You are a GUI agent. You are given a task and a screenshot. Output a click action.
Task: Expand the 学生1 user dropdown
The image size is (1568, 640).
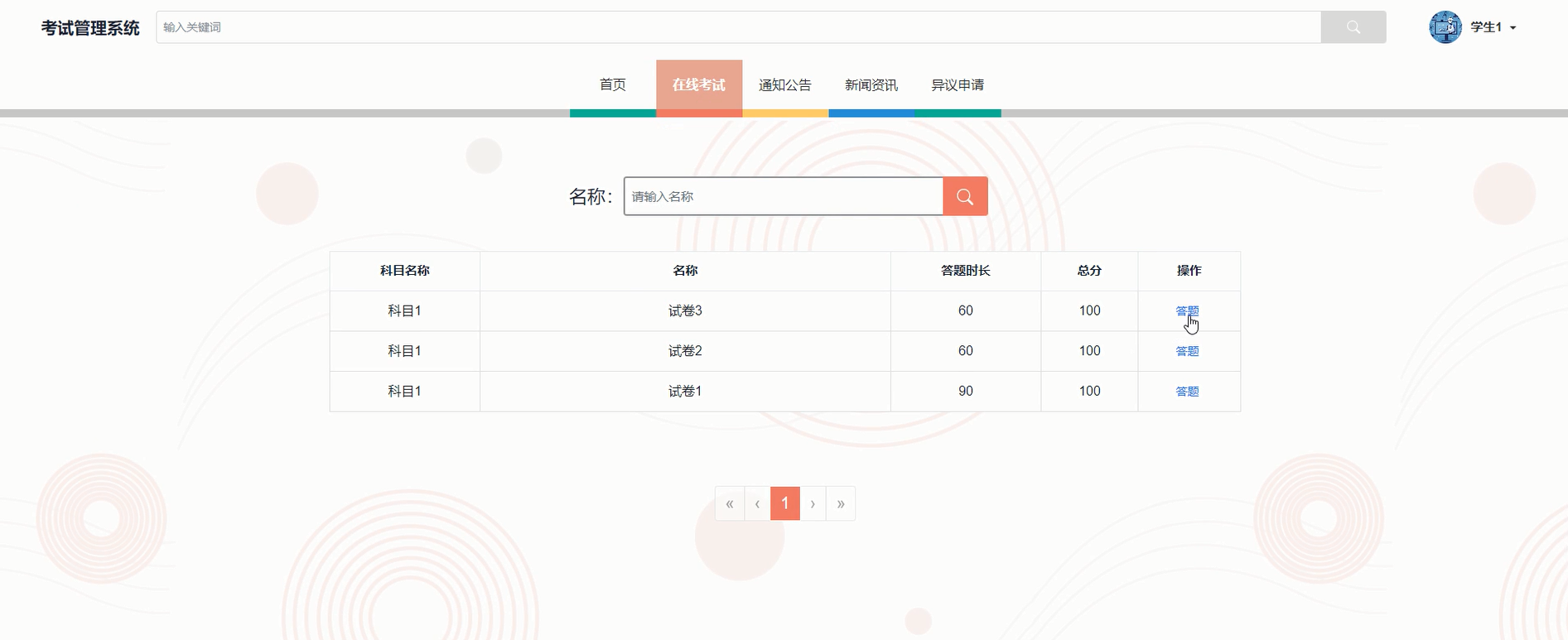1493,27
